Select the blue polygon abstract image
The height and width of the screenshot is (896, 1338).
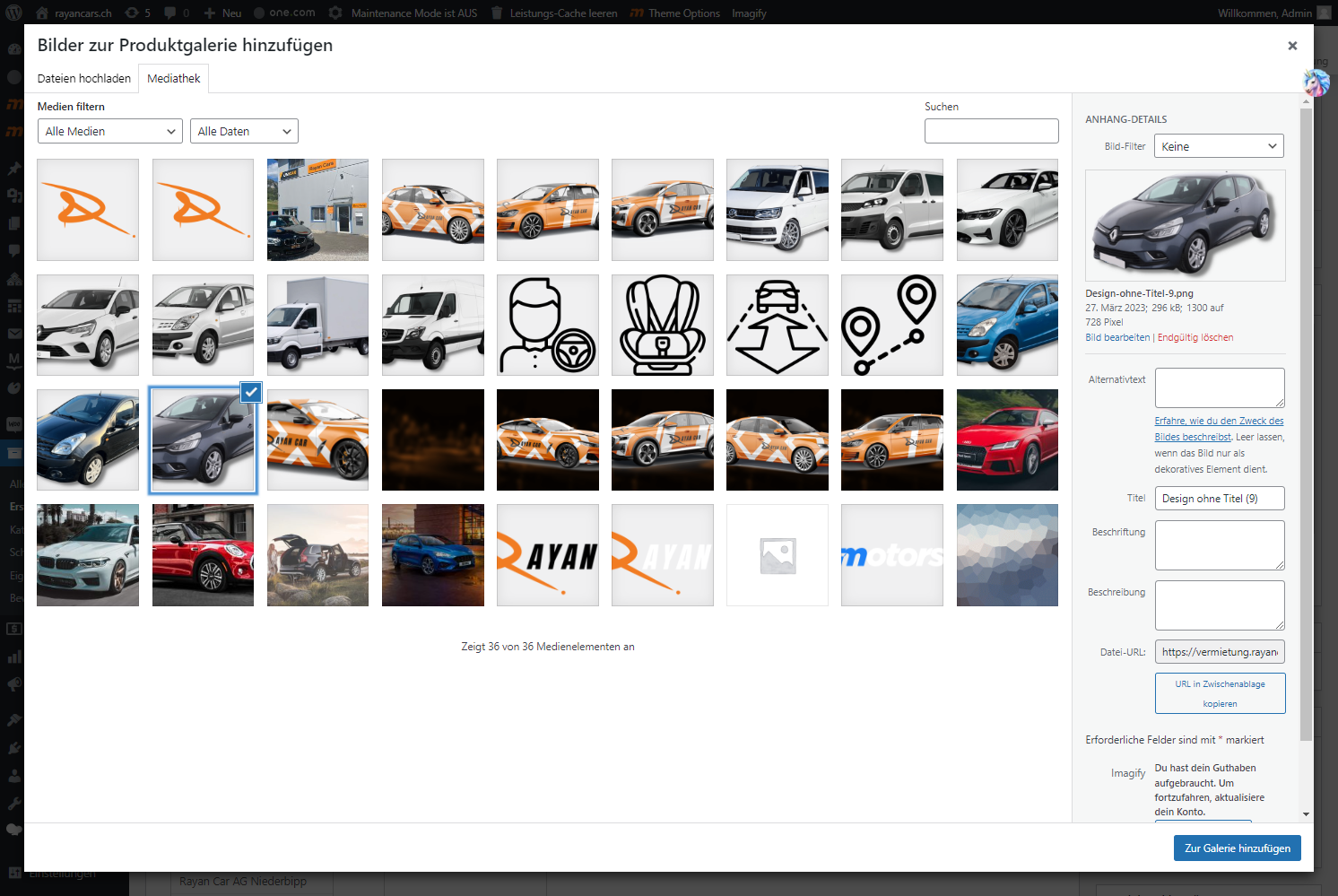coord(1007,555)
